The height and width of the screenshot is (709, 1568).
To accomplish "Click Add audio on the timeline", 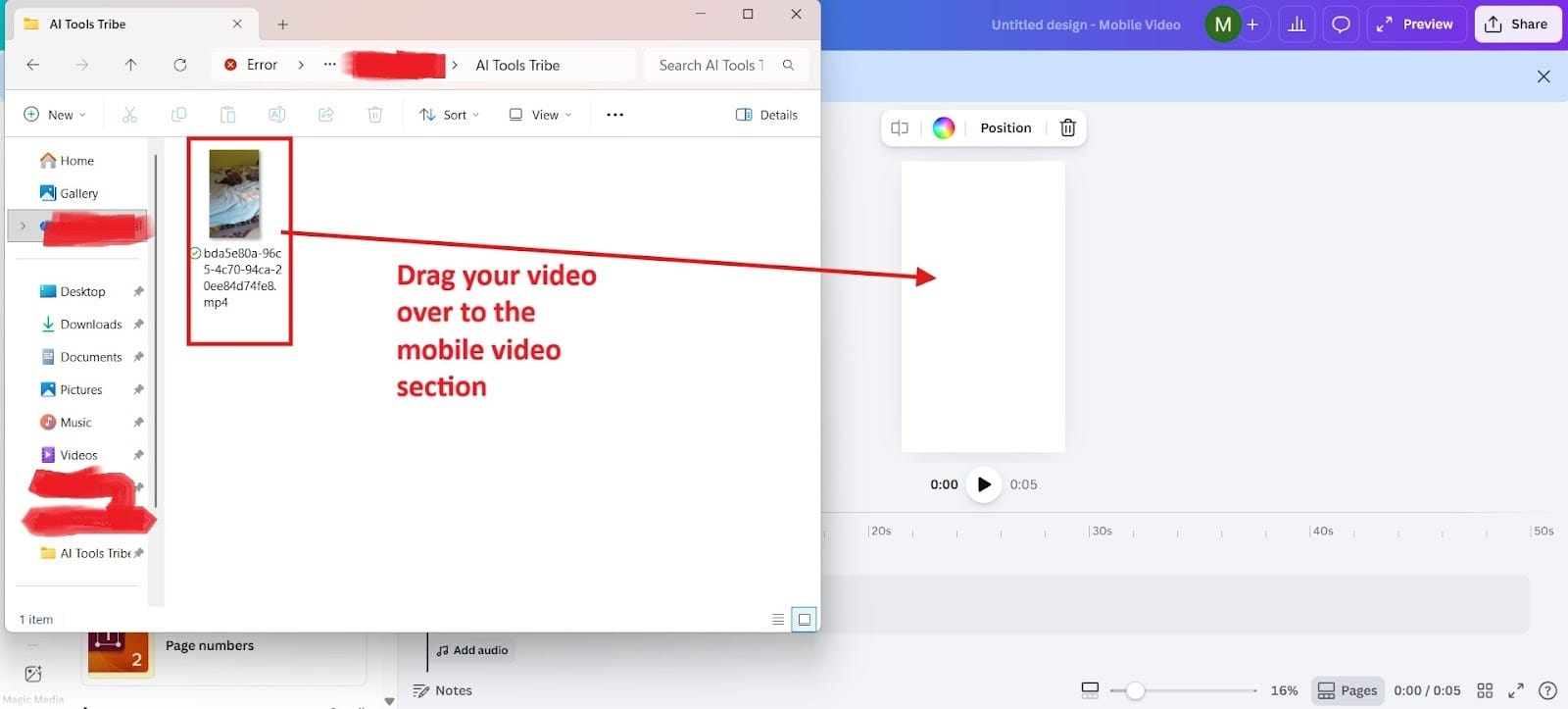I will point(472,650).
